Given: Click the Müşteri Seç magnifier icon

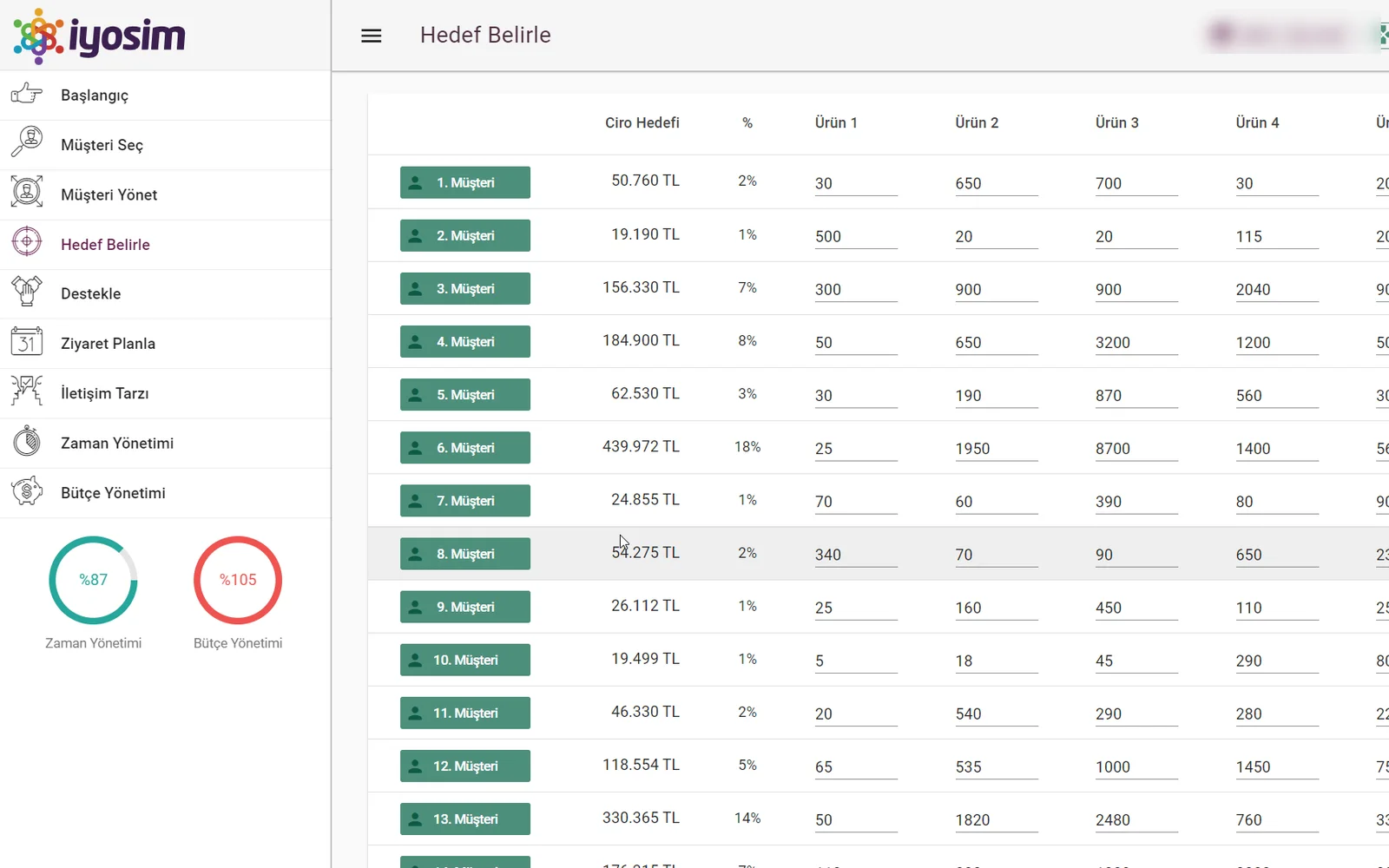Looking at the screenshot, I should pos(27,143).
